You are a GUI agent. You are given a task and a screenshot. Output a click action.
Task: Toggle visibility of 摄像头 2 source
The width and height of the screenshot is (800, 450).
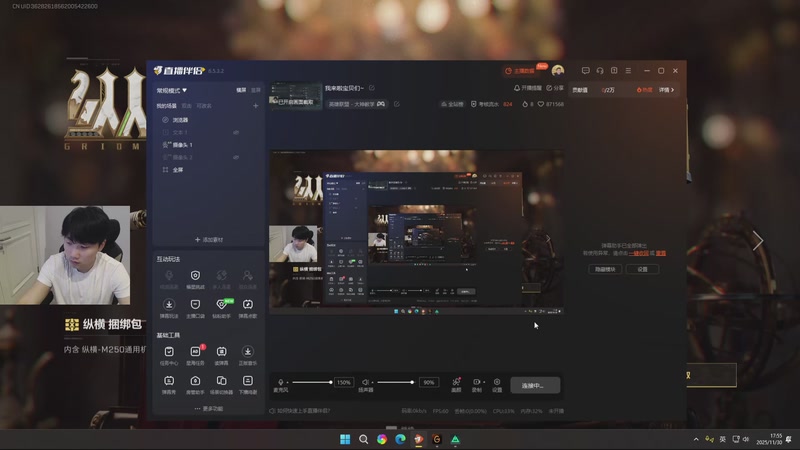[236, 157]
